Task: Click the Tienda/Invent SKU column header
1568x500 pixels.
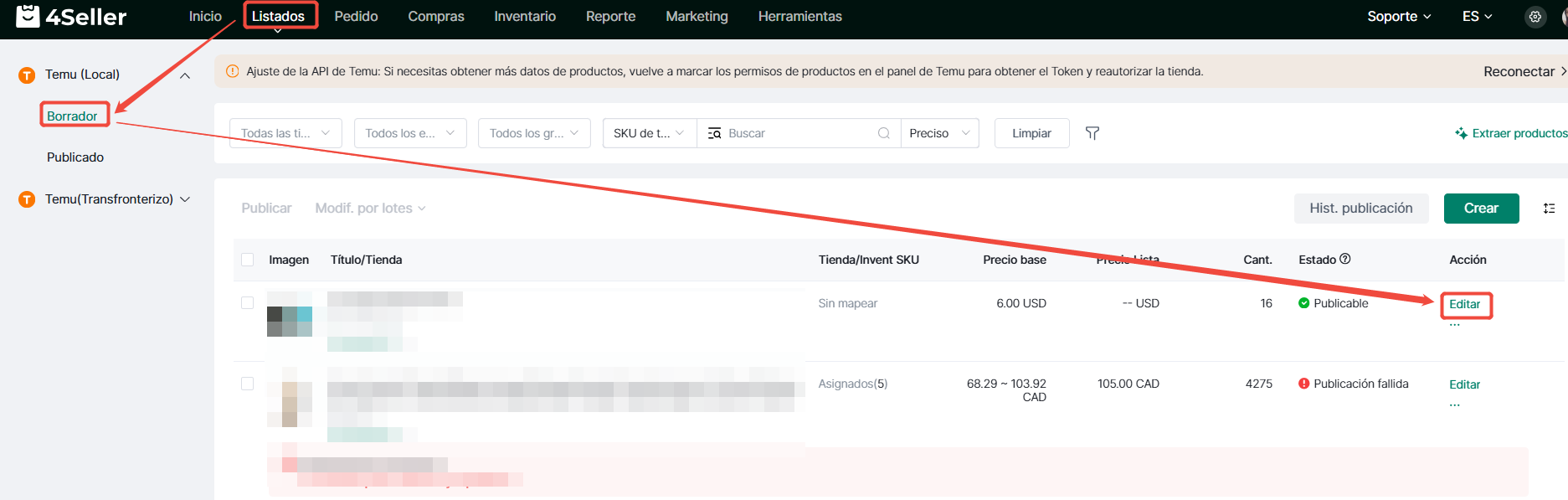Action: click(868, 260)
